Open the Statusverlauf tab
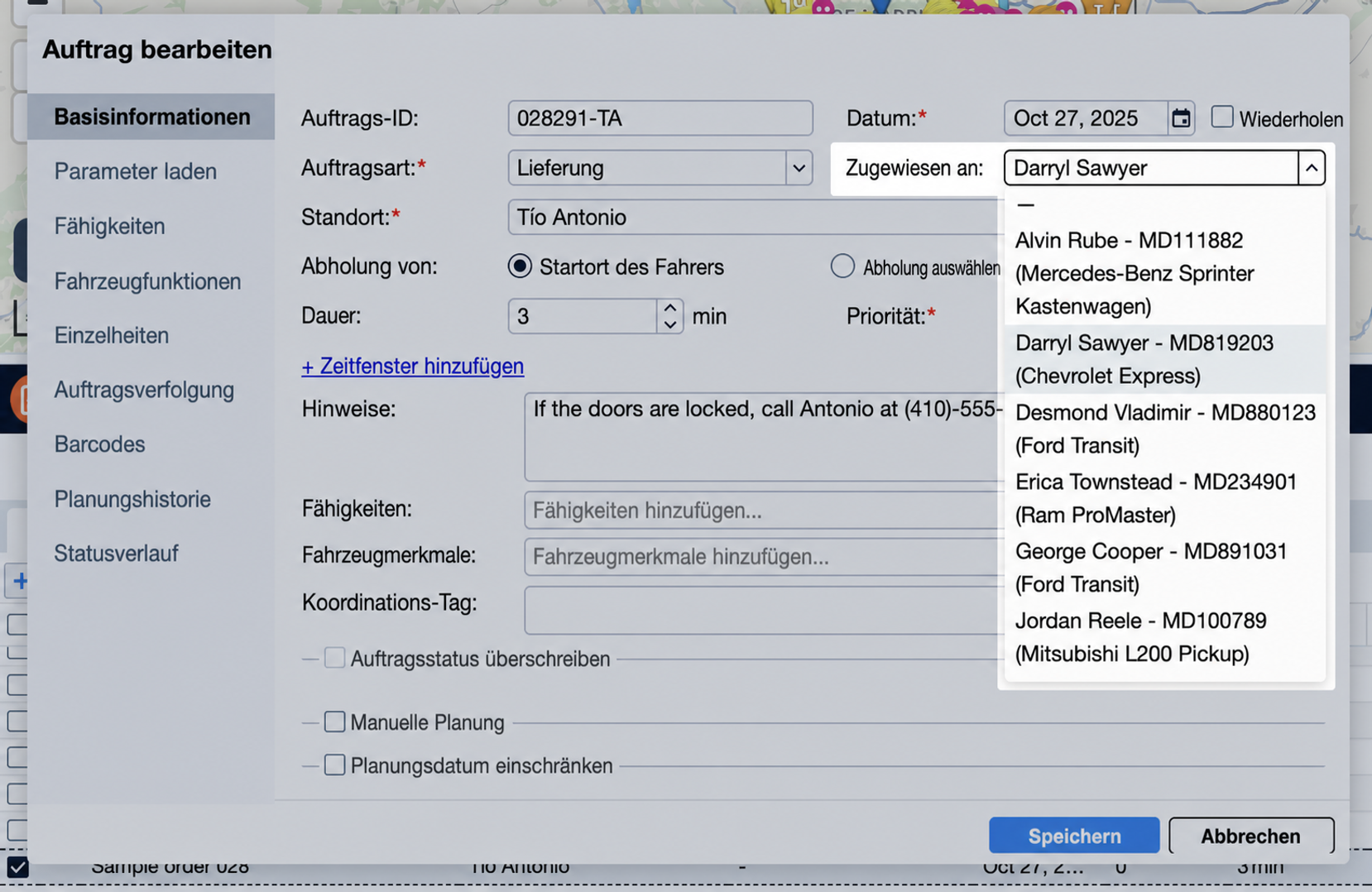This screenshot has width=1372, height=892. [116, 554]
